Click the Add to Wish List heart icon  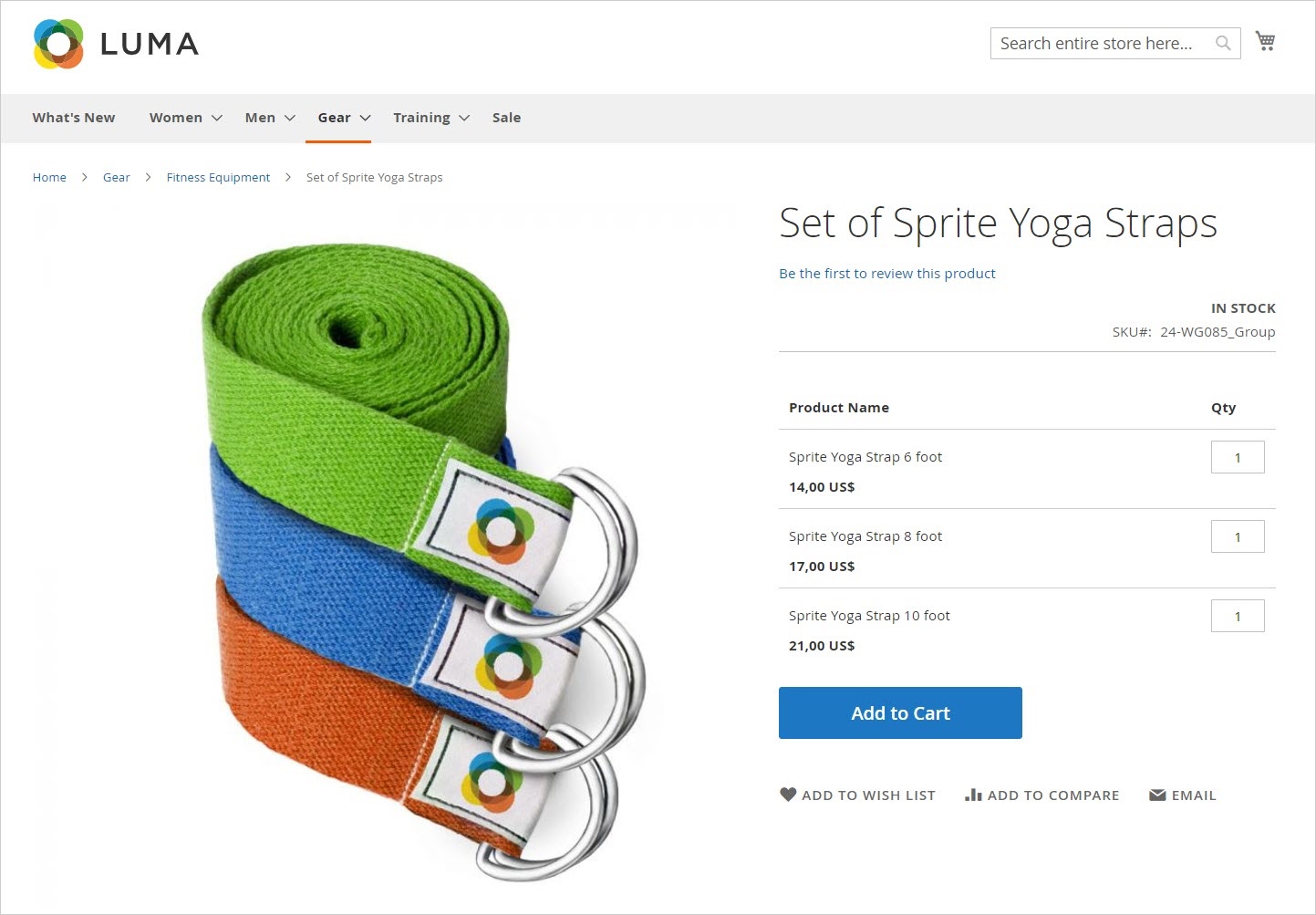[788, 795]
